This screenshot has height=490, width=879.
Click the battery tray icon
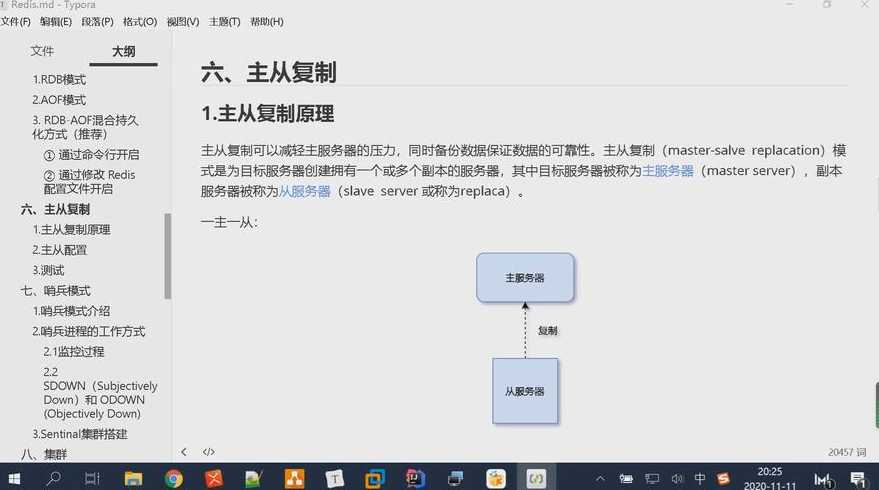coord(626,478)
